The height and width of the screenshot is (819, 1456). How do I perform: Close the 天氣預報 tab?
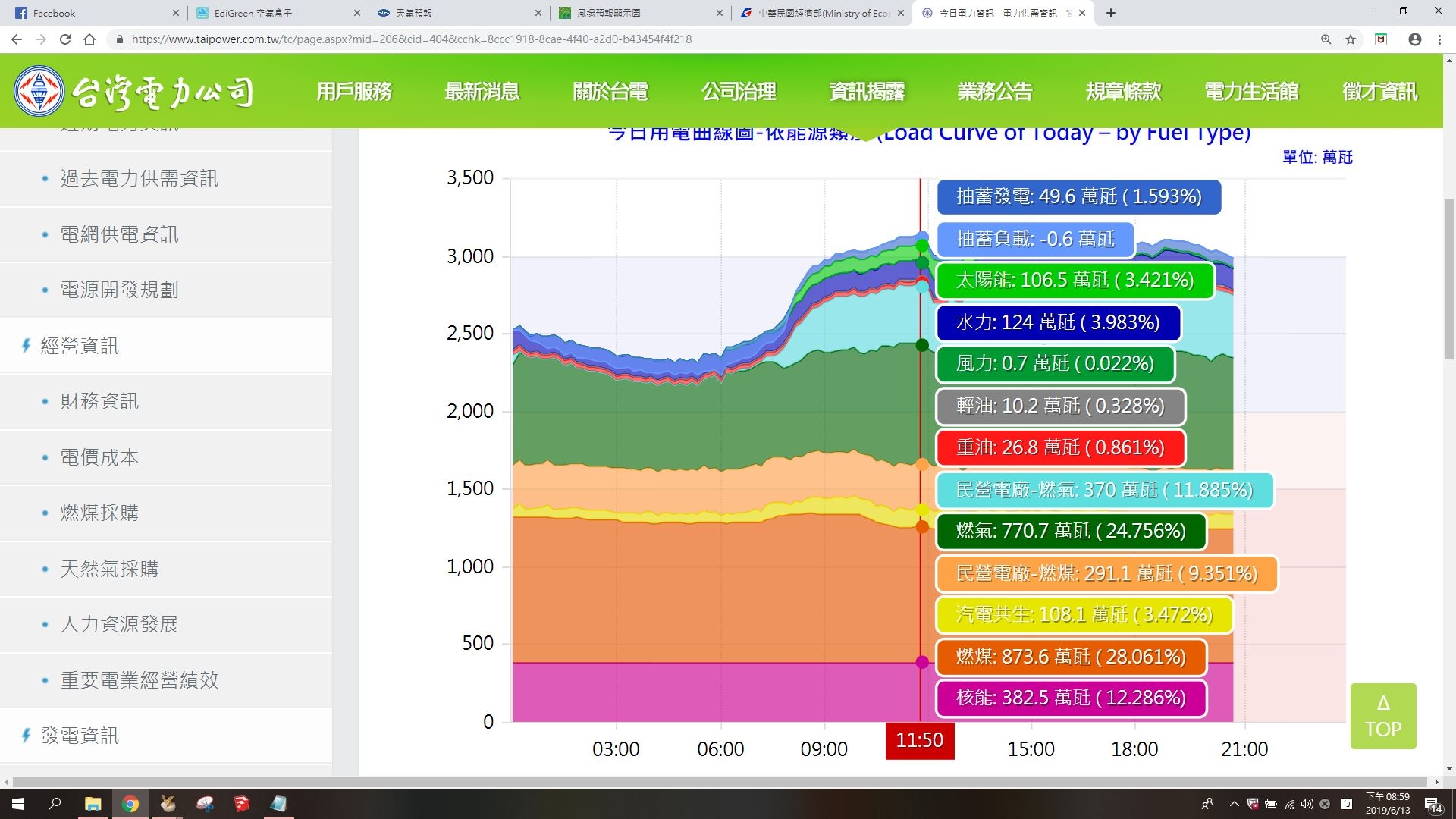538,13
